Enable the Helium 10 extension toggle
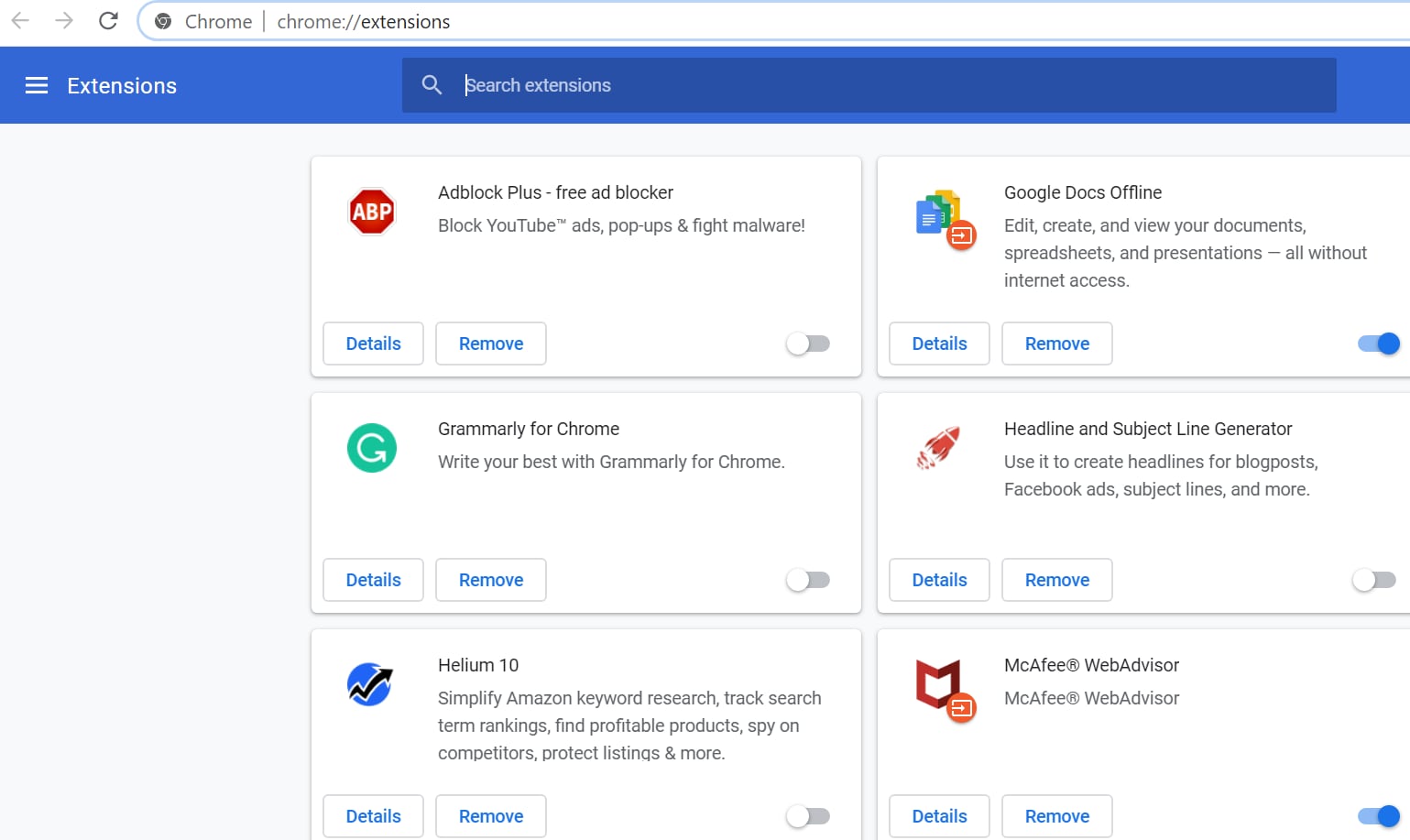The height and width of the screenshot is (840, 1410). coord(808,816)
